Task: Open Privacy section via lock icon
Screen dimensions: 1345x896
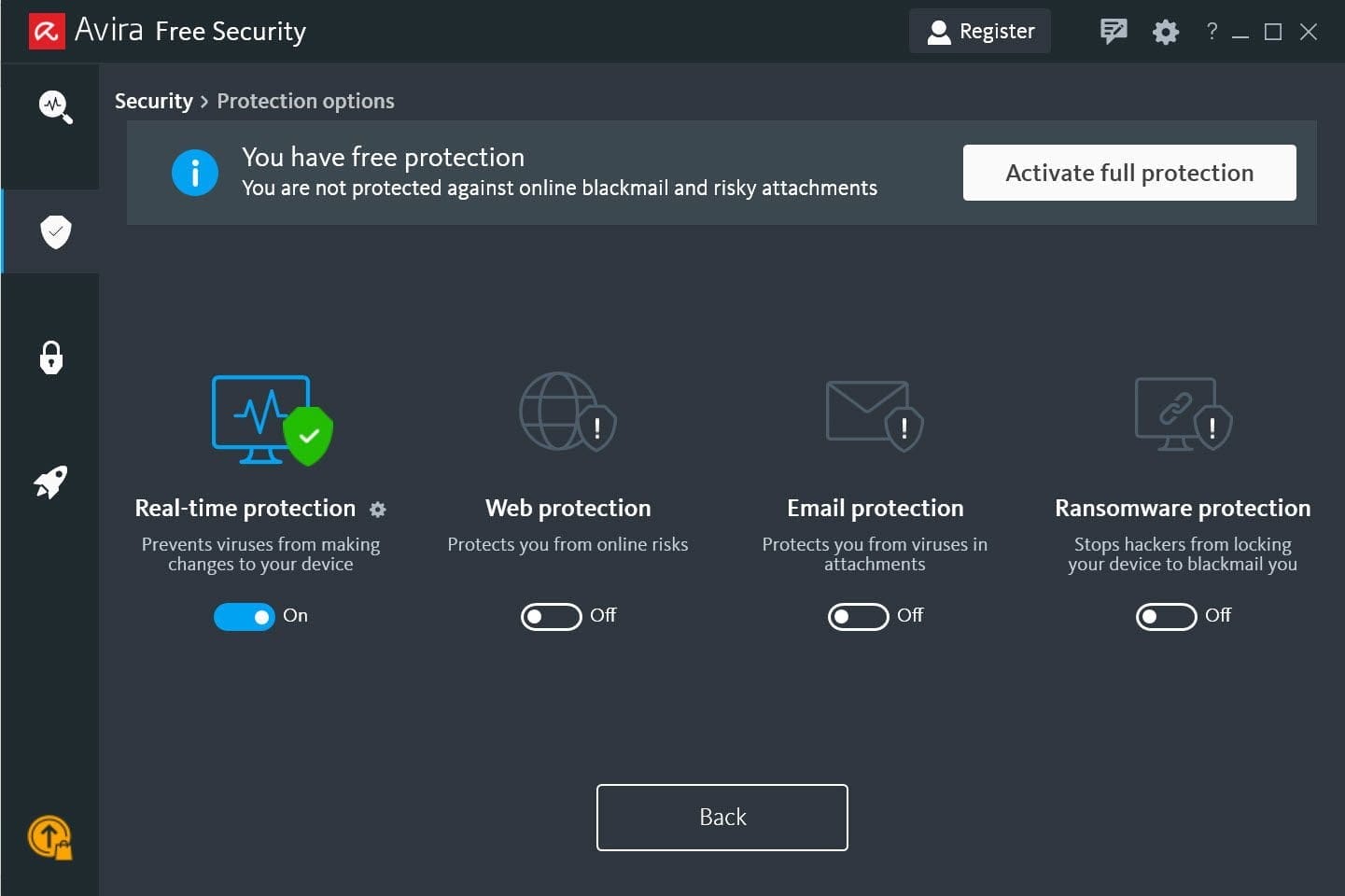Action: [50, 358]
